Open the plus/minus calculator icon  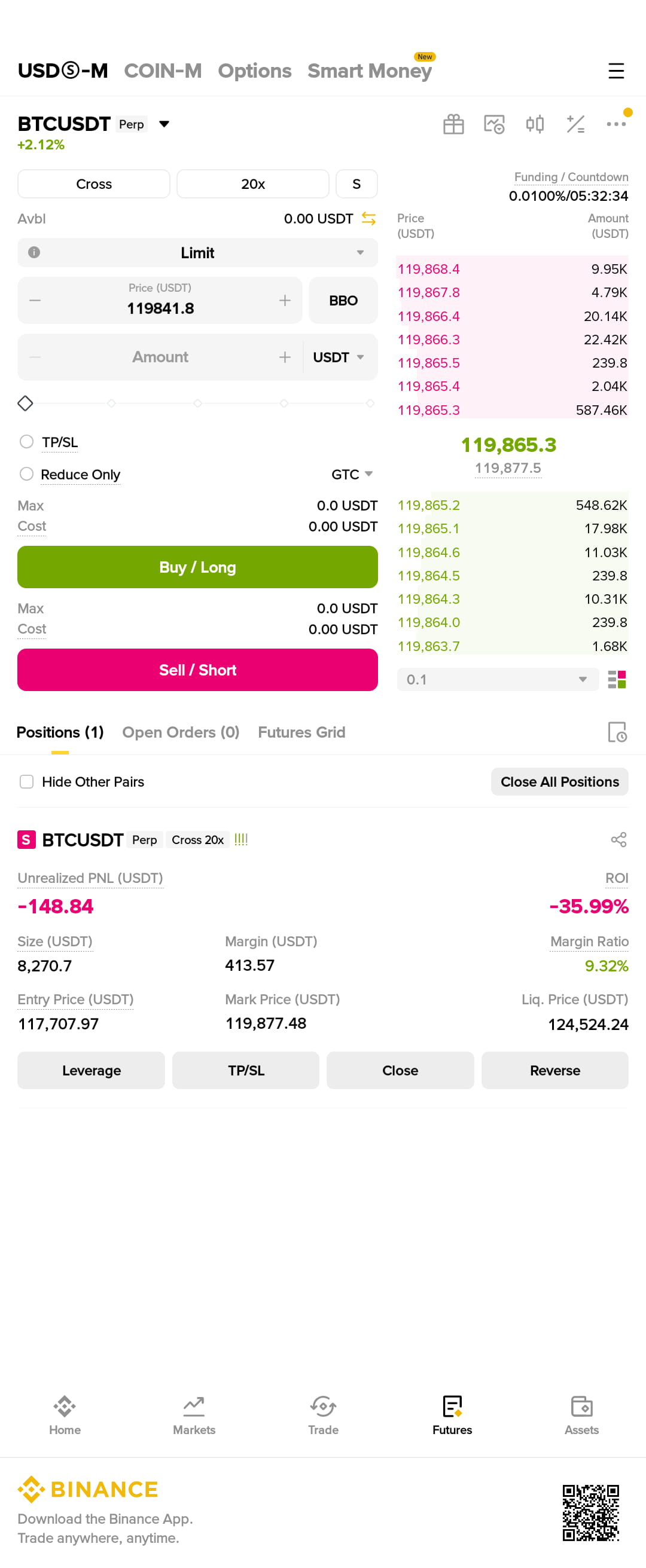[x=575, y=124]
